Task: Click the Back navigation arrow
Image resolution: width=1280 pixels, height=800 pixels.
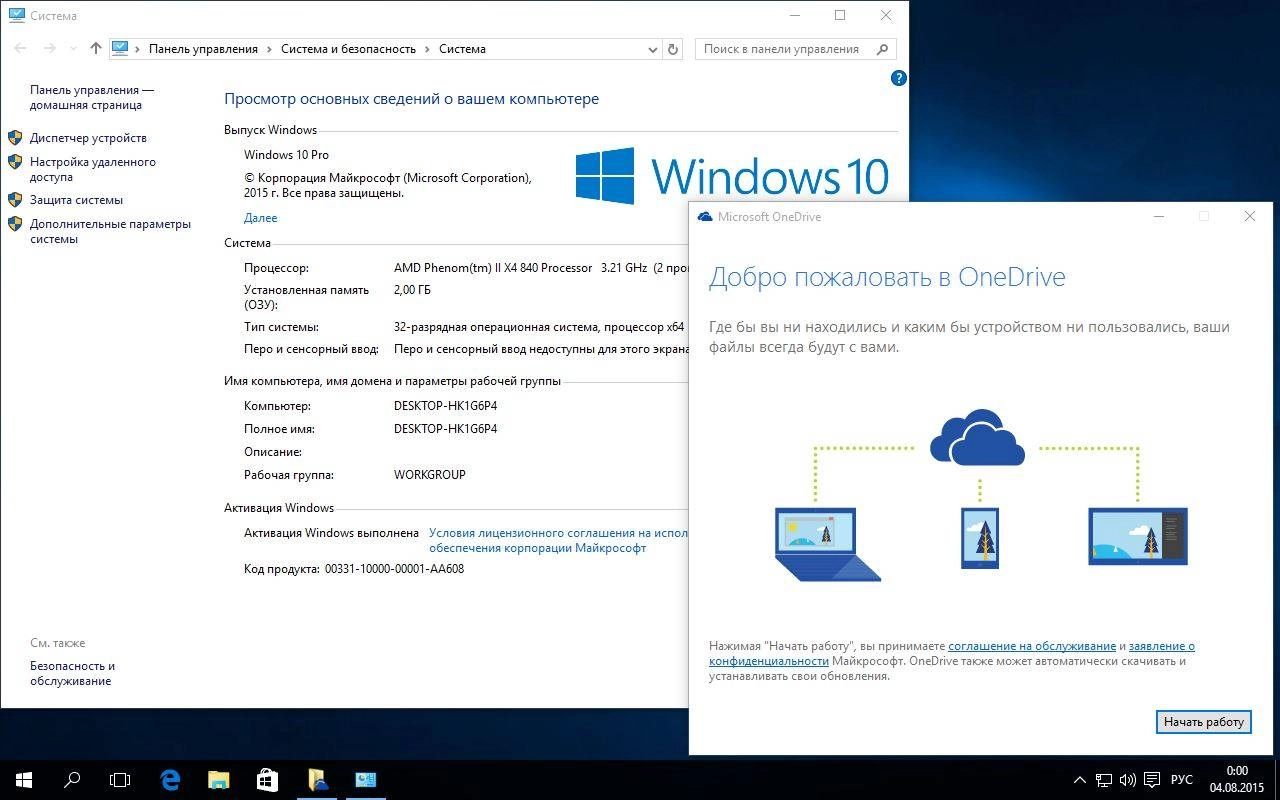Action: (21, 48)
